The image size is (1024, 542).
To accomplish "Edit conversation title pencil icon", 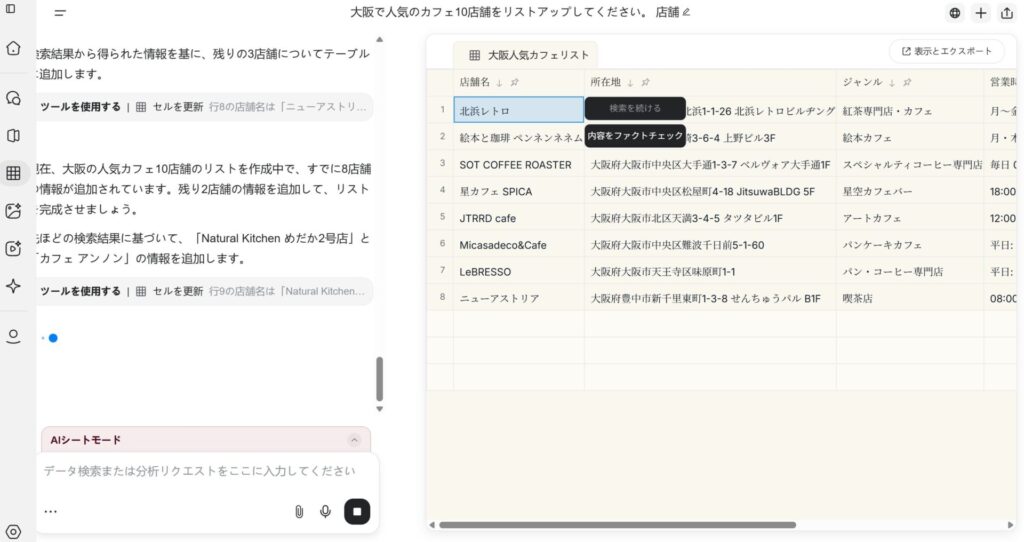I will 686,12.
